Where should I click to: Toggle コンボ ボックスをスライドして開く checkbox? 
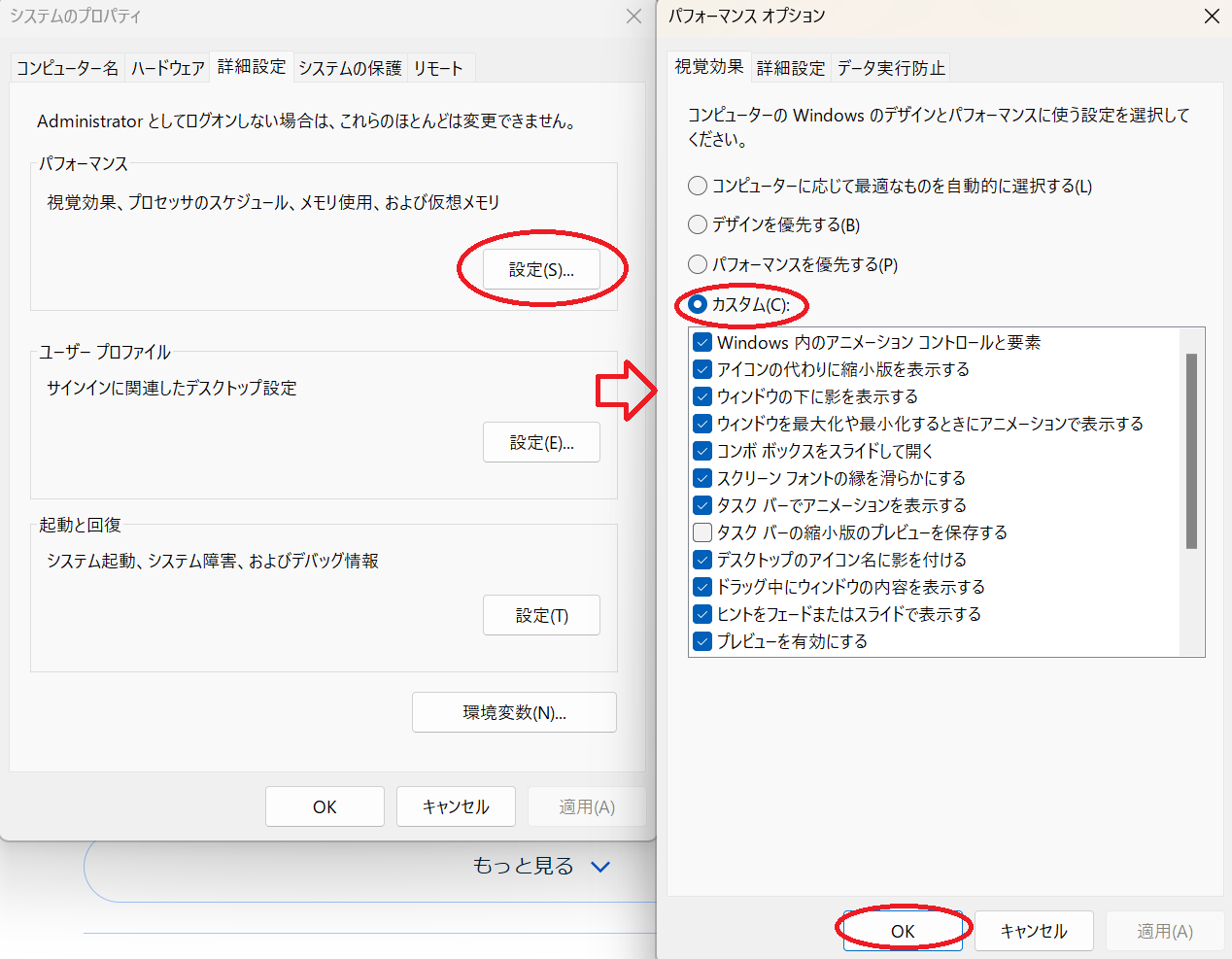tap(702, 451)
